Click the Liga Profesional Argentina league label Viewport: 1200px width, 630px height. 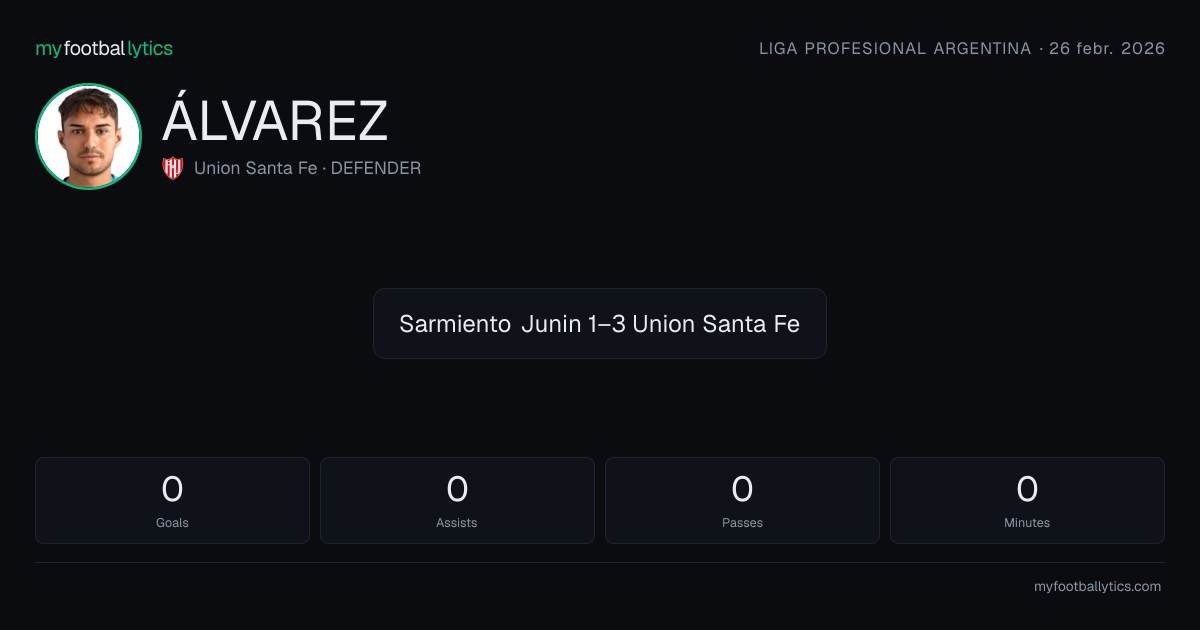(895, 49)
